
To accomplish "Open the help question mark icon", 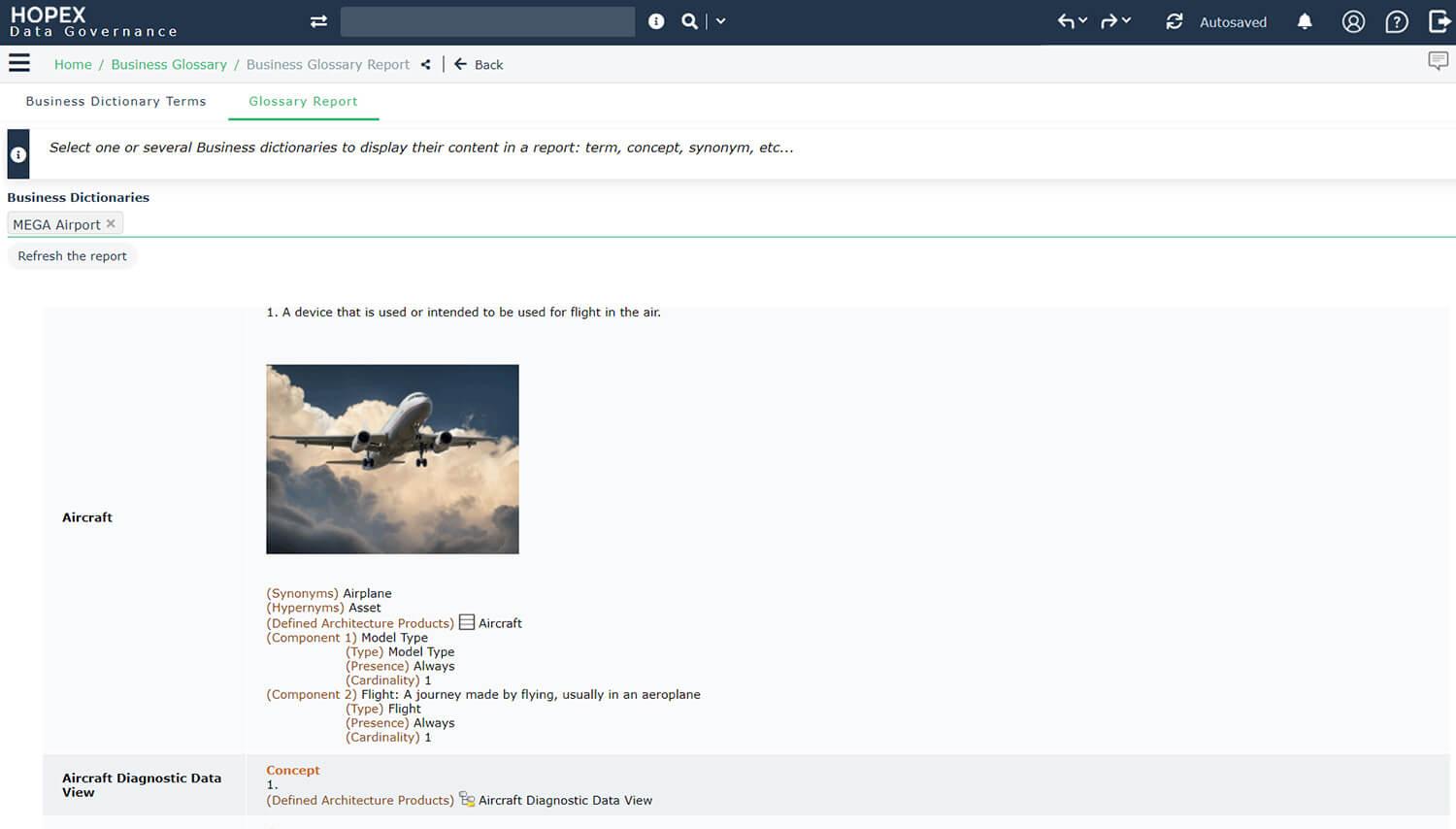I will [x=1396, y=21].
